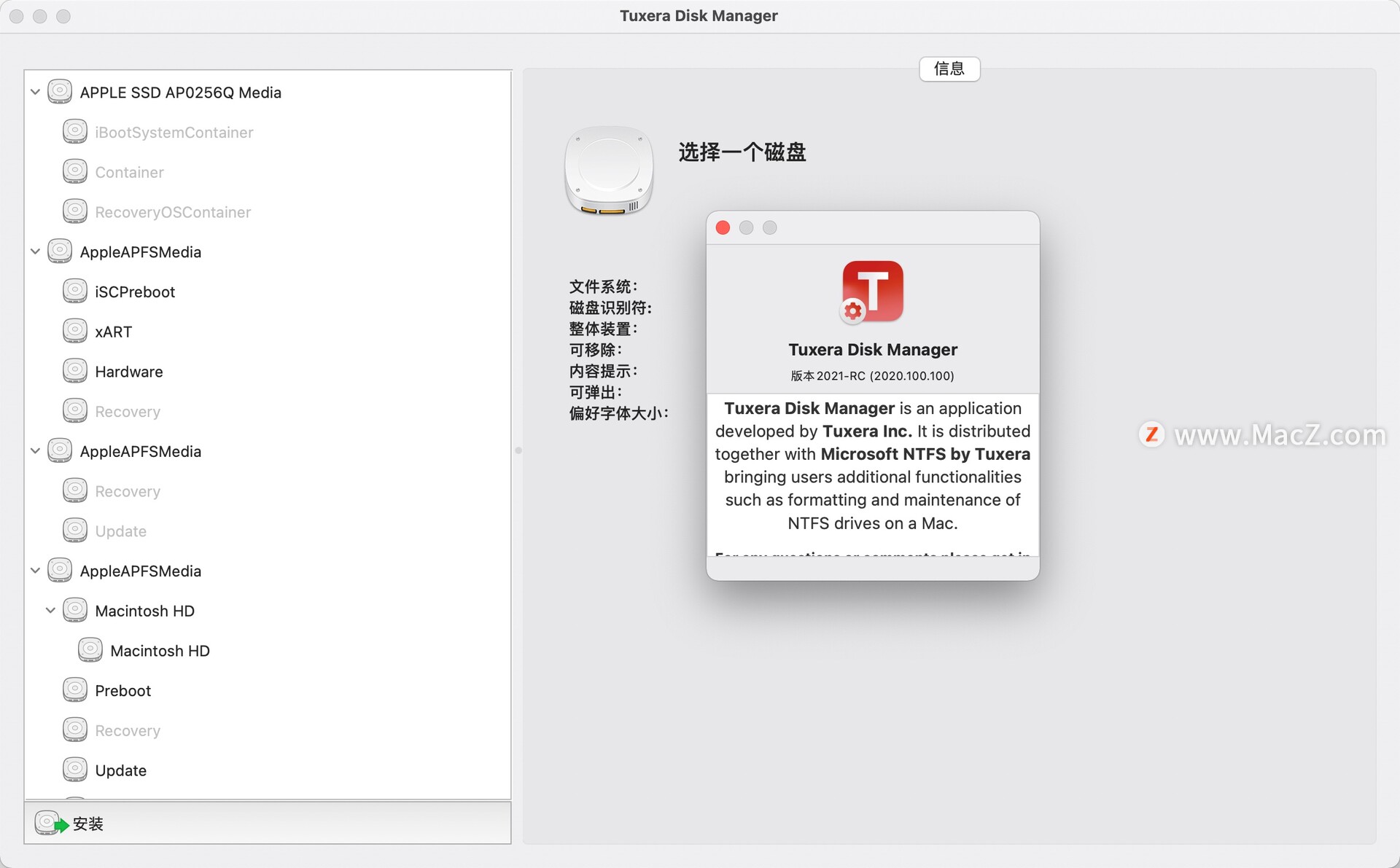1400x868 pixels.
Task: Collapse the Macintosh HD parent volume
Action: pos(50,611)
